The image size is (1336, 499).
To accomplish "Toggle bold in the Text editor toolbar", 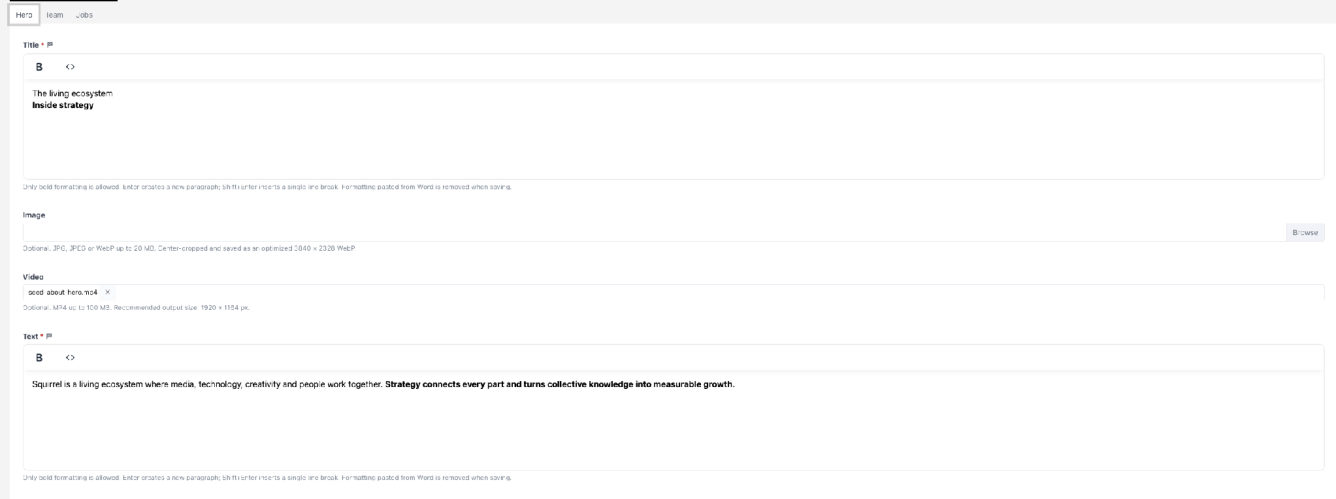I will pos(40,357).
